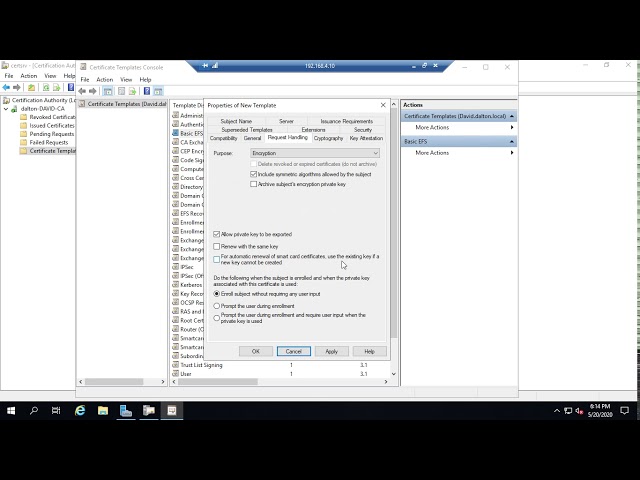Close Properties of New Template dialog
This screenshot has height=480, width=640.
pyautogui.click(x=383, y=105)
